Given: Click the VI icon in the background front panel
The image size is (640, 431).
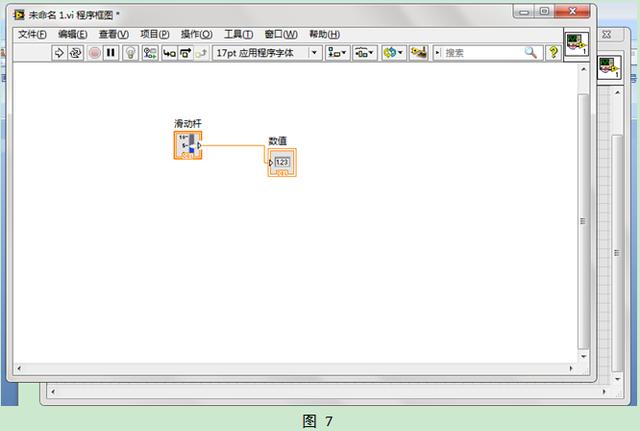Looking at the screenshot, I should (x=610, y=68).
